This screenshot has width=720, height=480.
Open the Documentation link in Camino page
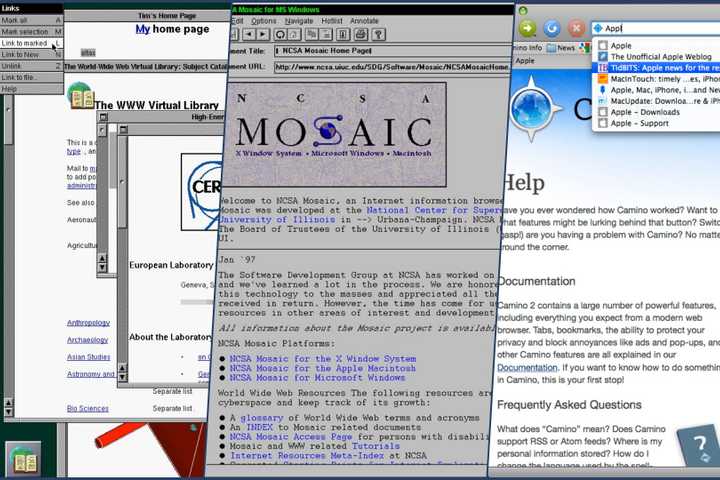coord(527,367)
